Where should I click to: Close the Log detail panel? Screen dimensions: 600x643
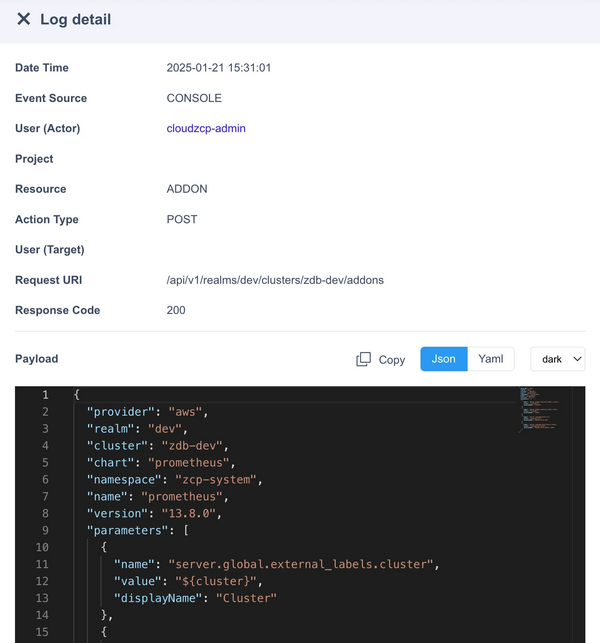[x=23, y=19]
